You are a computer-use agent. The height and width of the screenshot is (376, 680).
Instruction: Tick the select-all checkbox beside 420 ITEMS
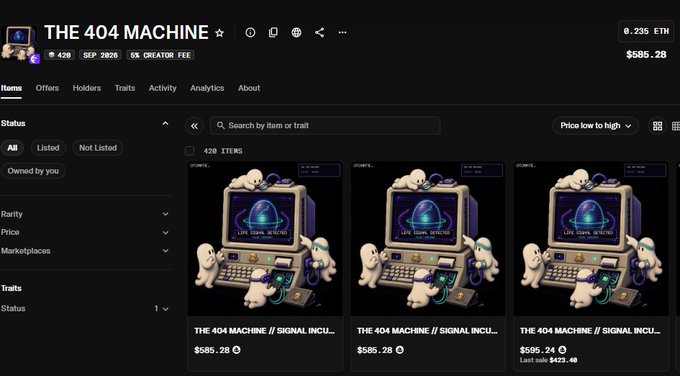190,151
